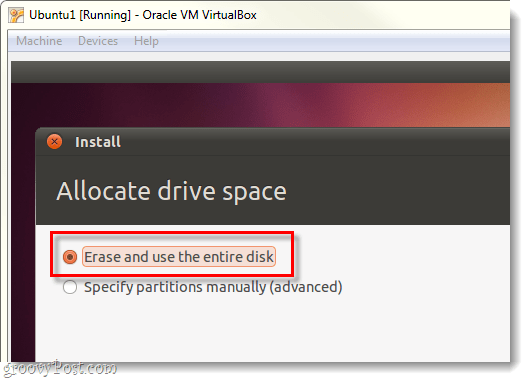Click the blank menu bar area right of Help
This screenshot has height=382, width=530.
tap(335, 41)
